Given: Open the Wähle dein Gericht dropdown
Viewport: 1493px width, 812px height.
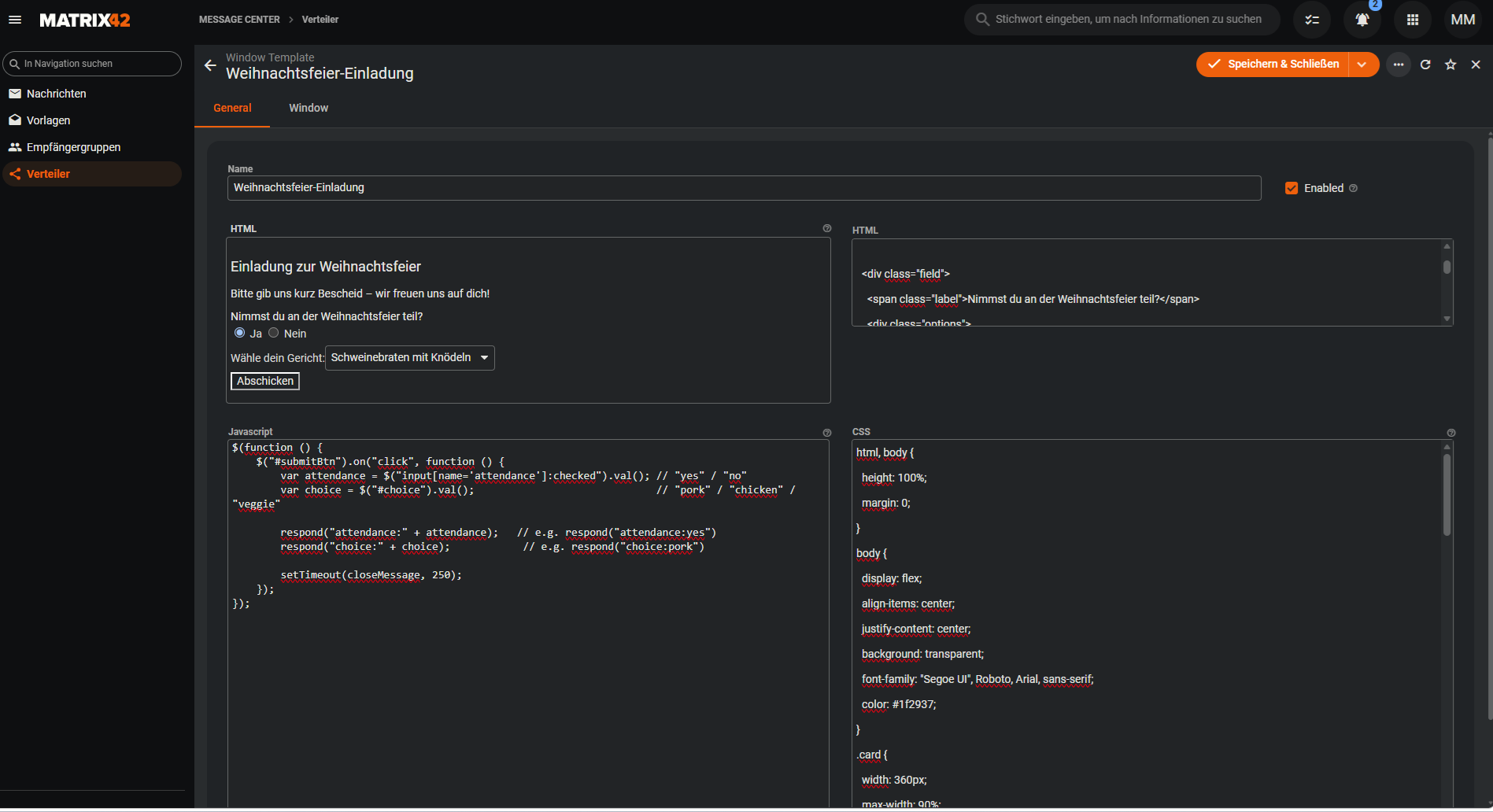Looking at the screenshot, I should point(410,358).
